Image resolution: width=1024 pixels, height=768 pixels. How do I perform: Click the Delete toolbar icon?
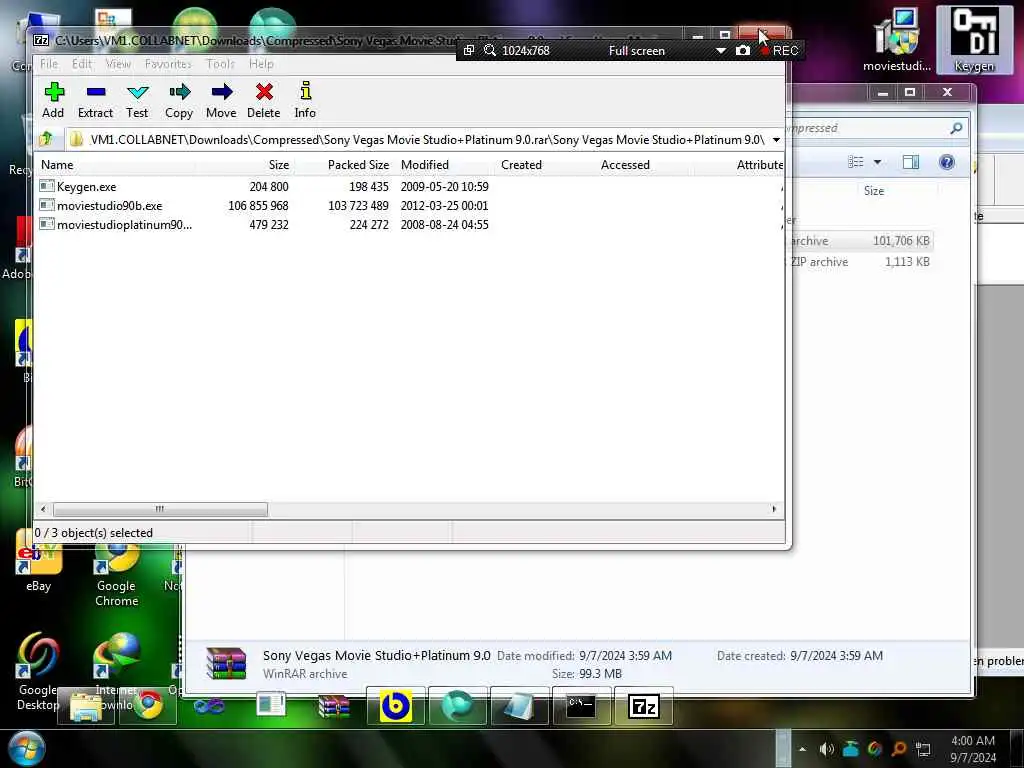264,99
